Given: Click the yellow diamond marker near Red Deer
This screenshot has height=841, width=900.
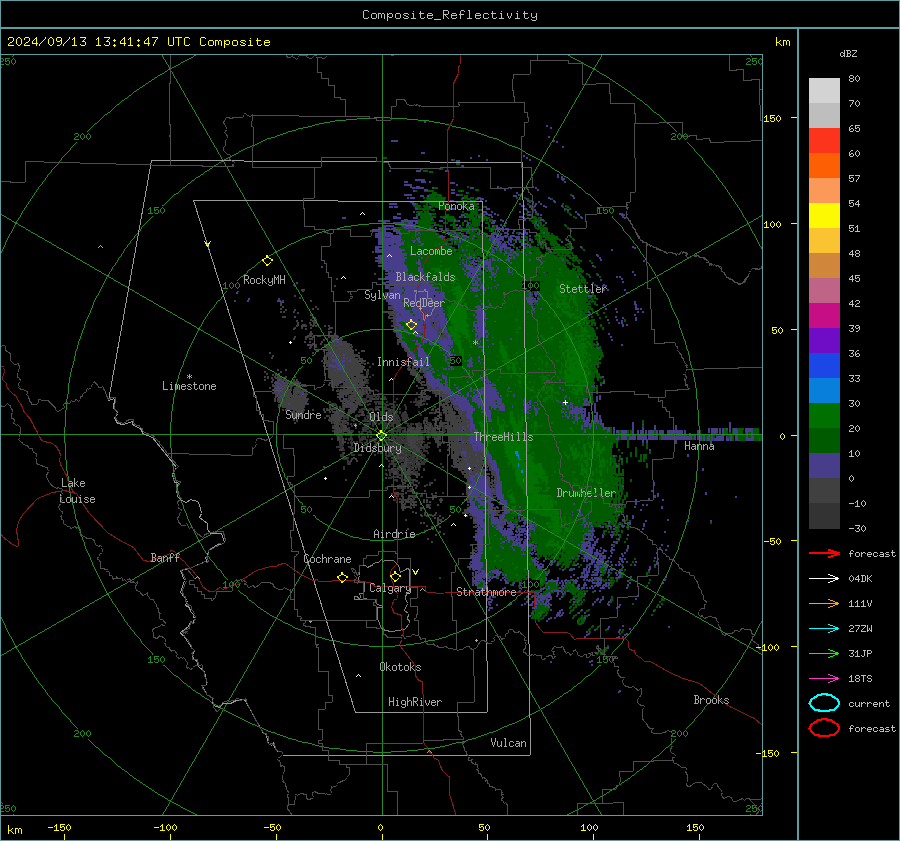Looking at the screenshot, I should pos(411,325).
